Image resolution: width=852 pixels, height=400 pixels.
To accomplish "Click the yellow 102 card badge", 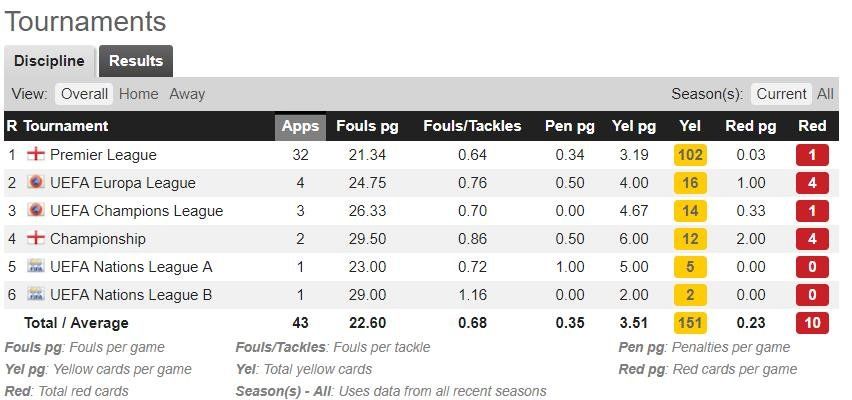I will (690, 155).
